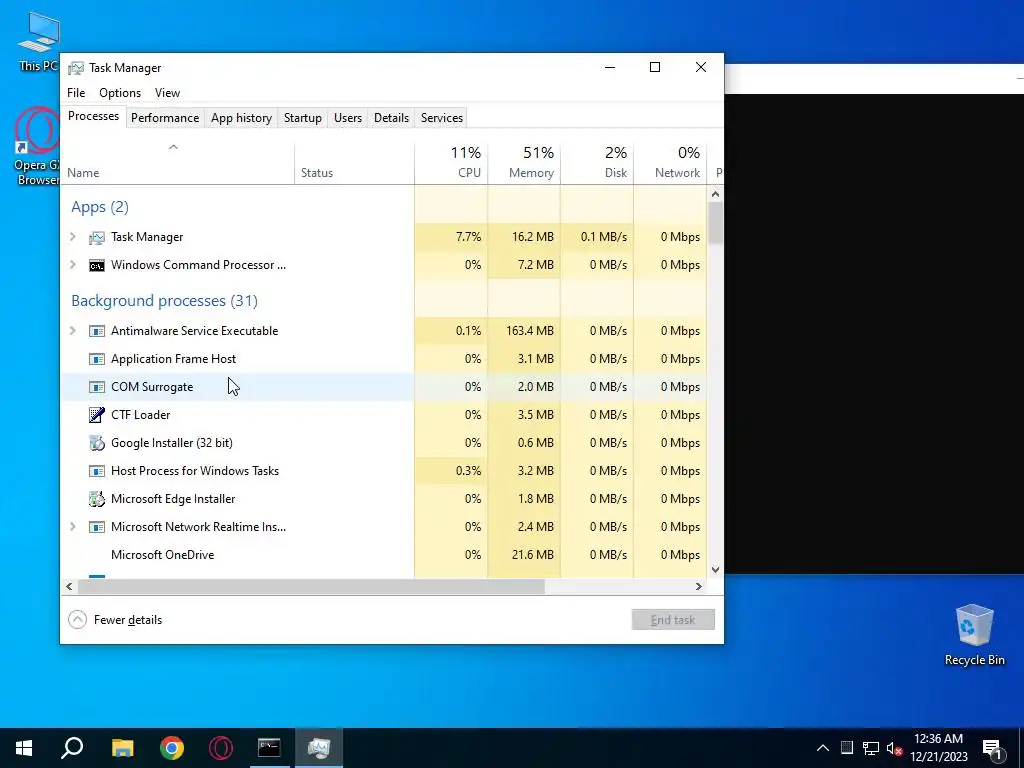Viewport: 1024px width, 768px height.
Task: Switch to the Startup tab
Action: pos(302,118)
